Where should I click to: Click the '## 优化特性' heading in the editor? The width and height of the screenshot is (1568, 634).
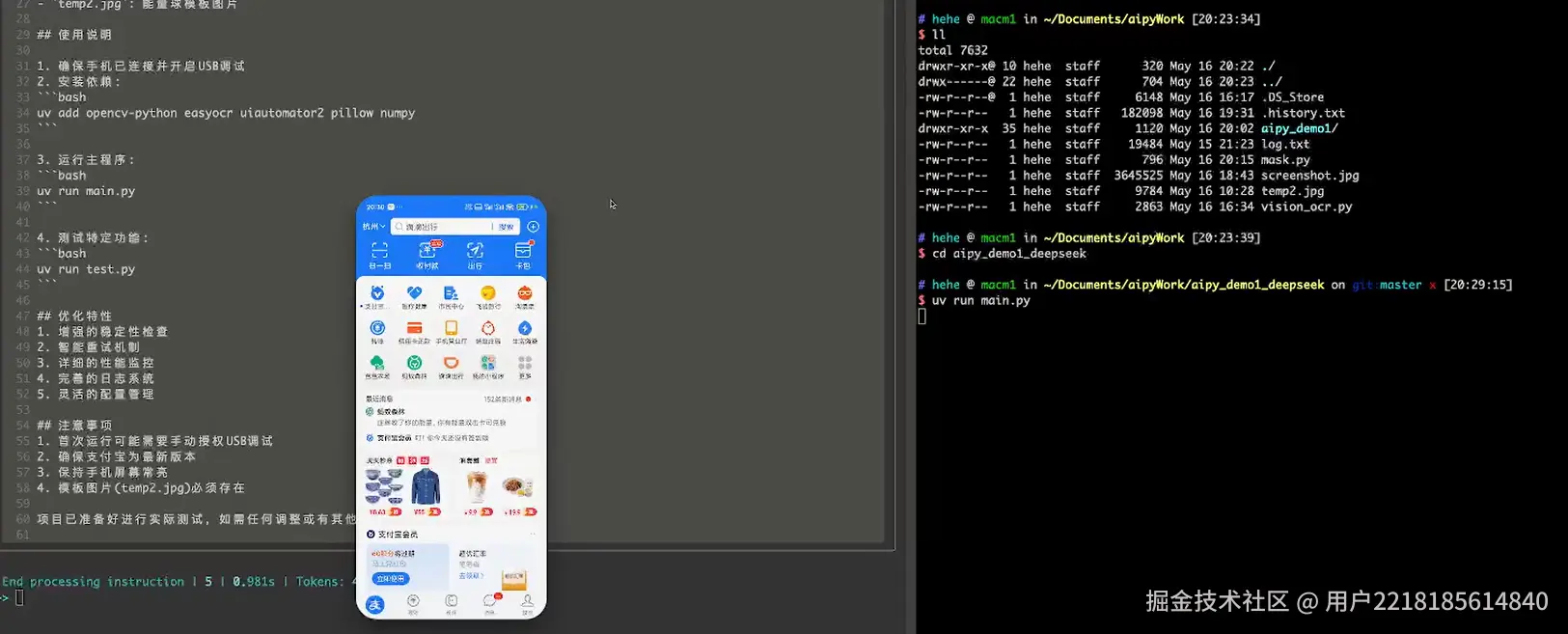click(x=74, y=316)
